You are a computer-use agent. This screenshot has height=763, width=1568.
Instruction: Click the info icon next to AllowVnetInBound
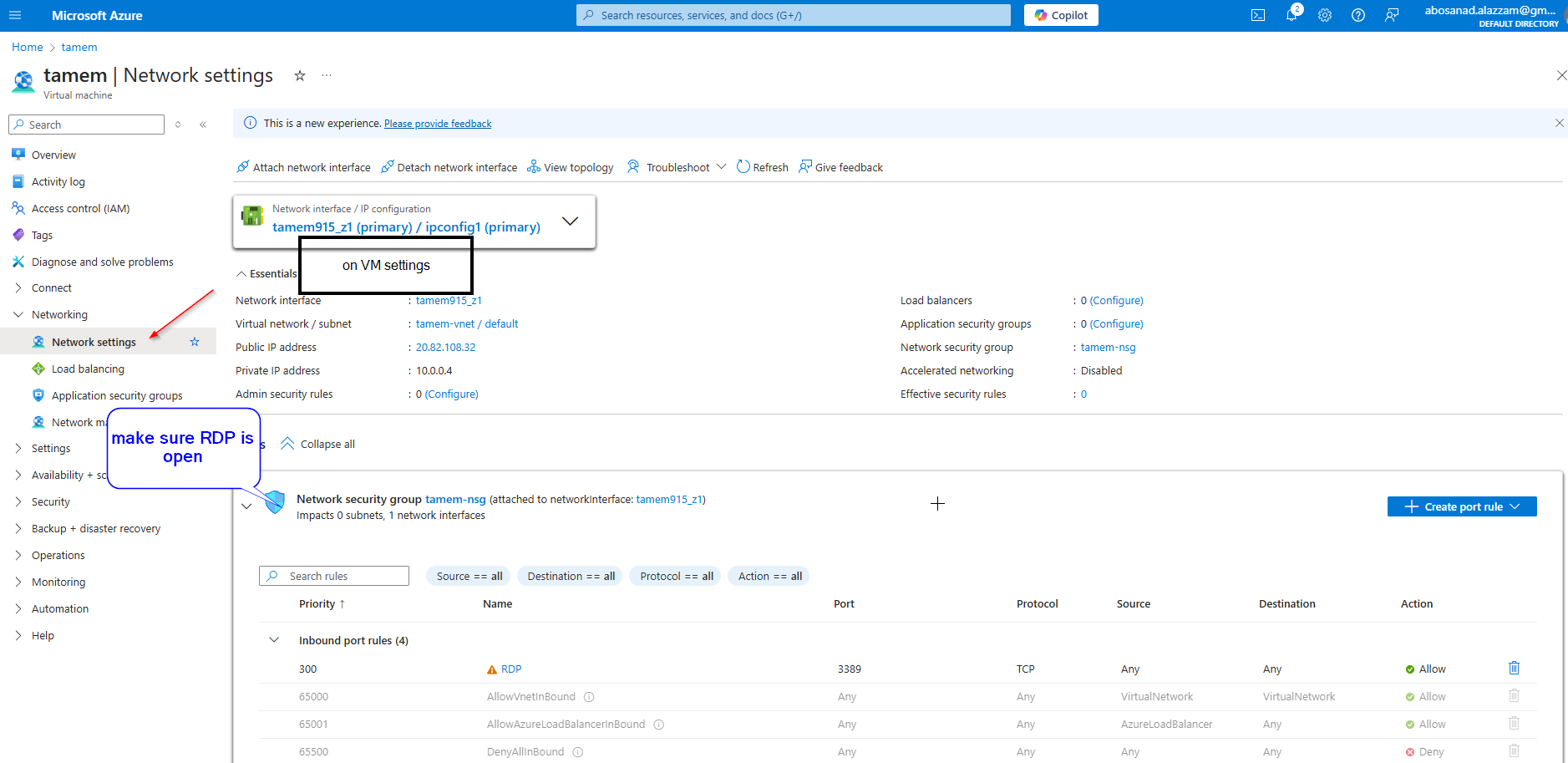[589, 697]
